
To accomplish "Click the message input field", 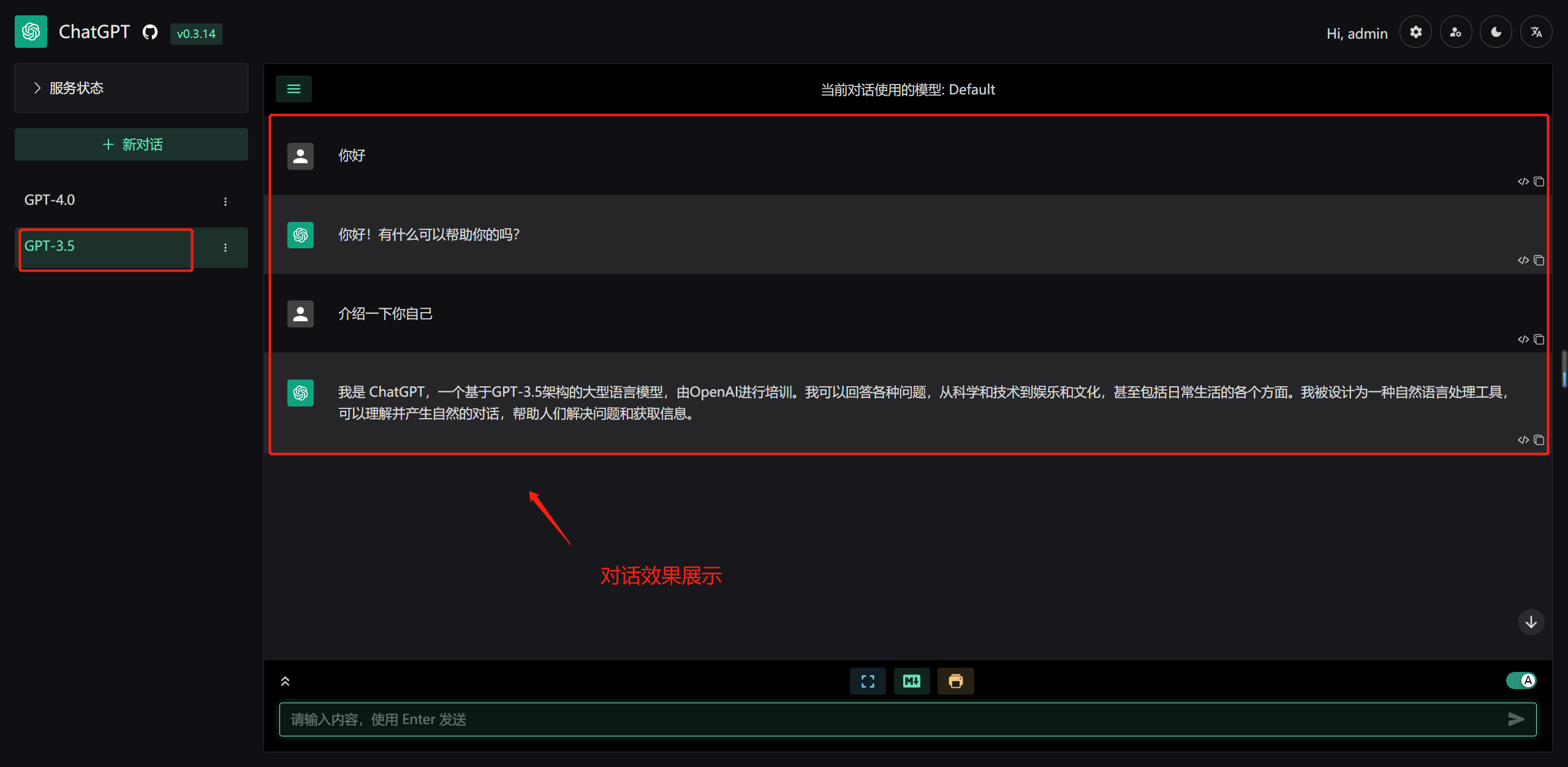I will (735, 719).
